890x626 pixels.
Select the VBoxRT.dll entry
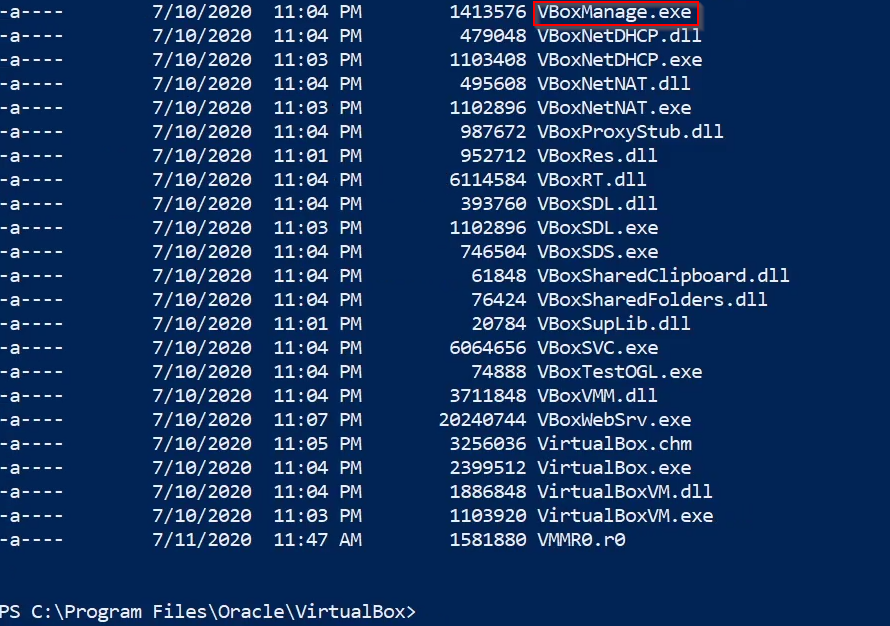[591, 180]
